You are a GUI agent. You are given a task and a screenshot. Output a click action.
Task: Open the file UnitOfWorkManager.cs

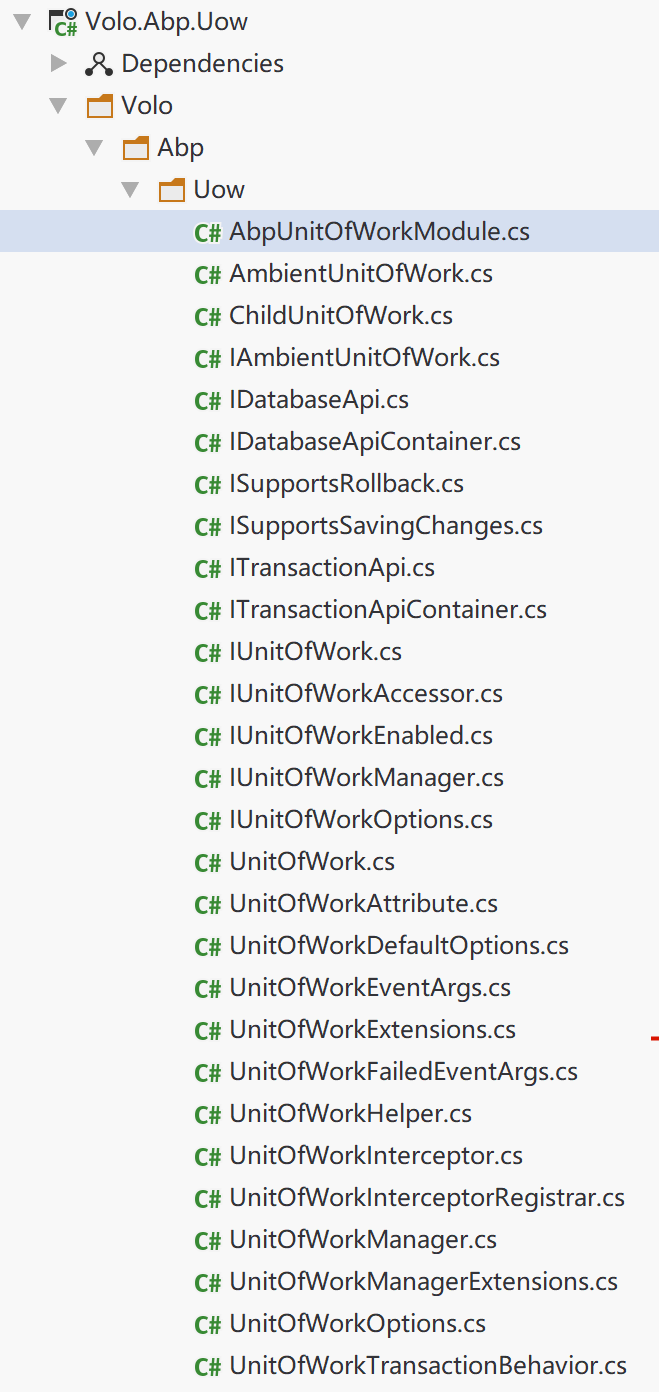[x=363, y=1240]
